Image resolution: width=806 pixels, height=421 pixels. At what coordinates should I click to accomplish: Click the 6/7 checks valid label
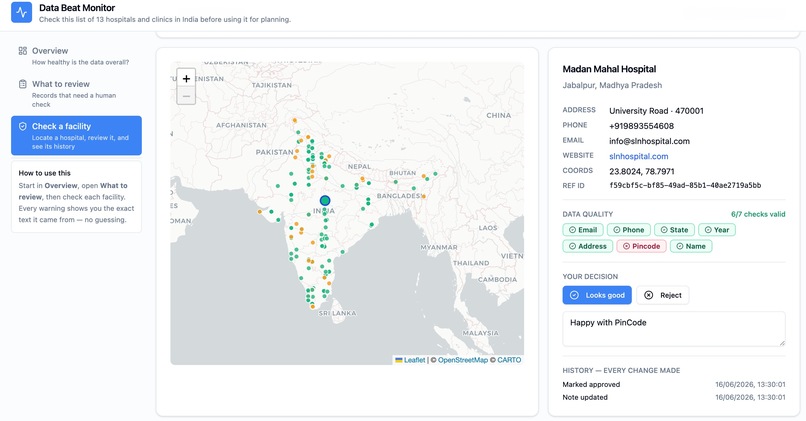[x=758, y=214]
